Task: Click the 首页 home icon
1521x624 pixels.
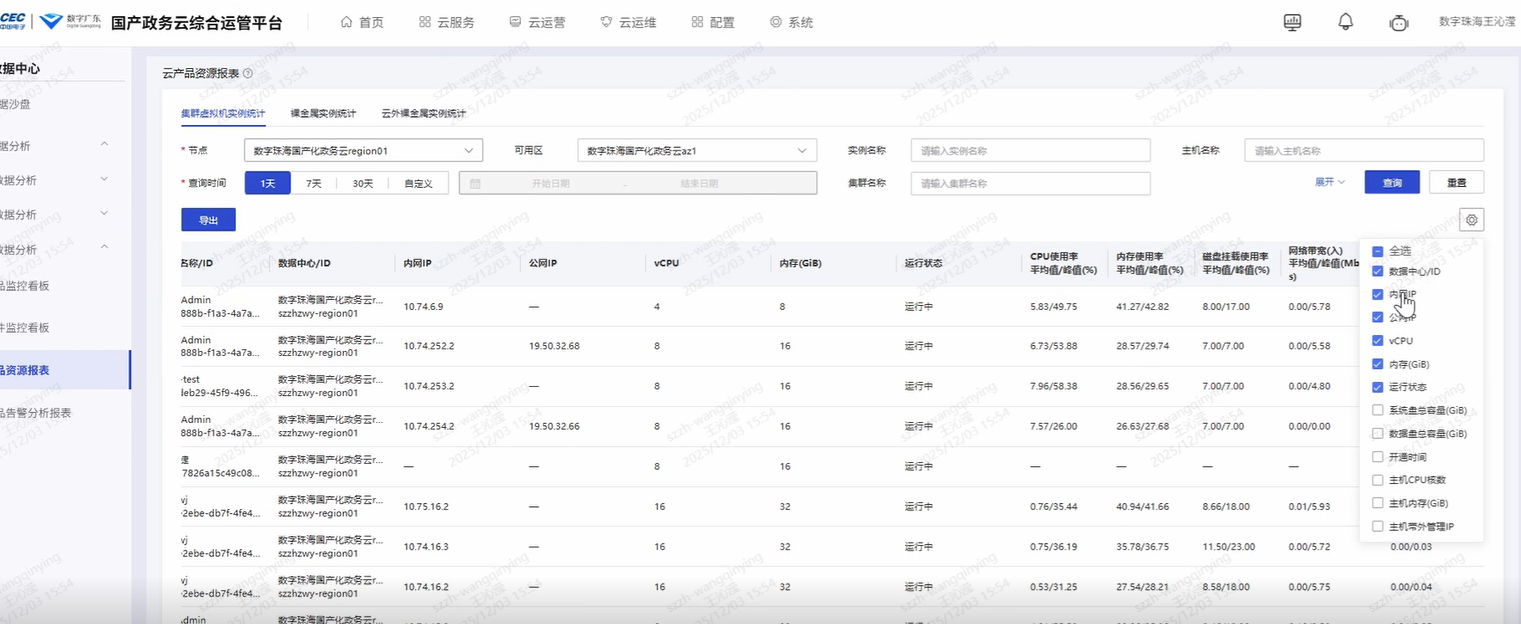Action: coord(347,22)
